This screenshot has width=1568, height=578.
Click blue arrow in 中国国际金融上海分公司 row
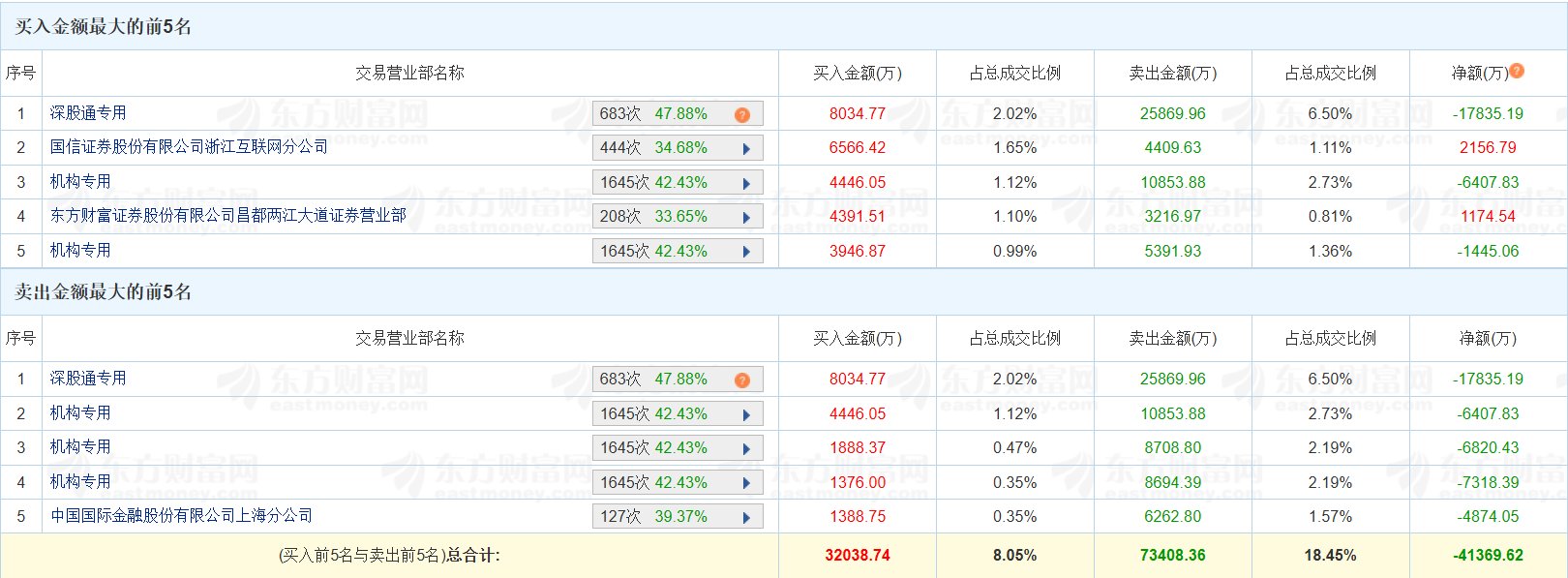click(x=746, y=517)
